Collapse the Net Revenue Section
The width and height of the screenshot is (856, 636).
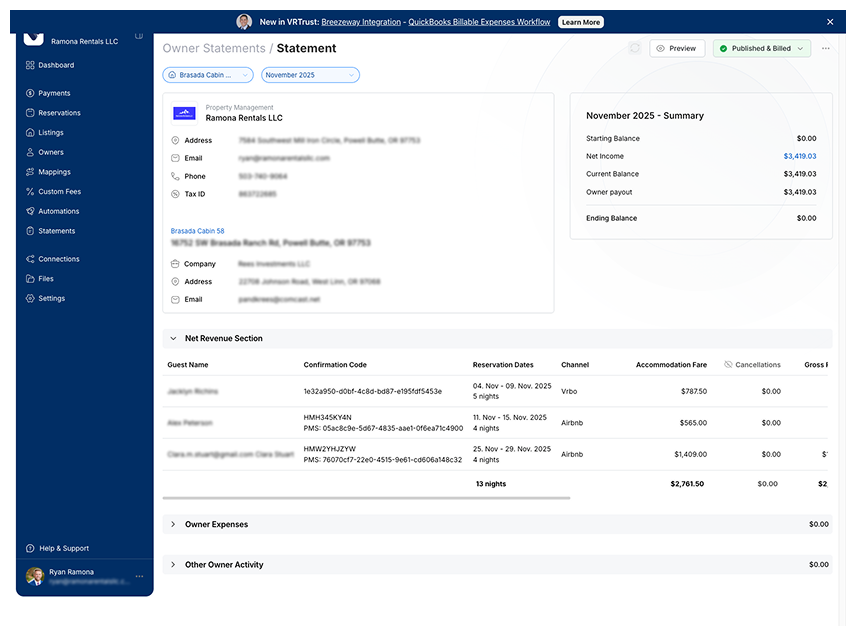click(173, 339)
